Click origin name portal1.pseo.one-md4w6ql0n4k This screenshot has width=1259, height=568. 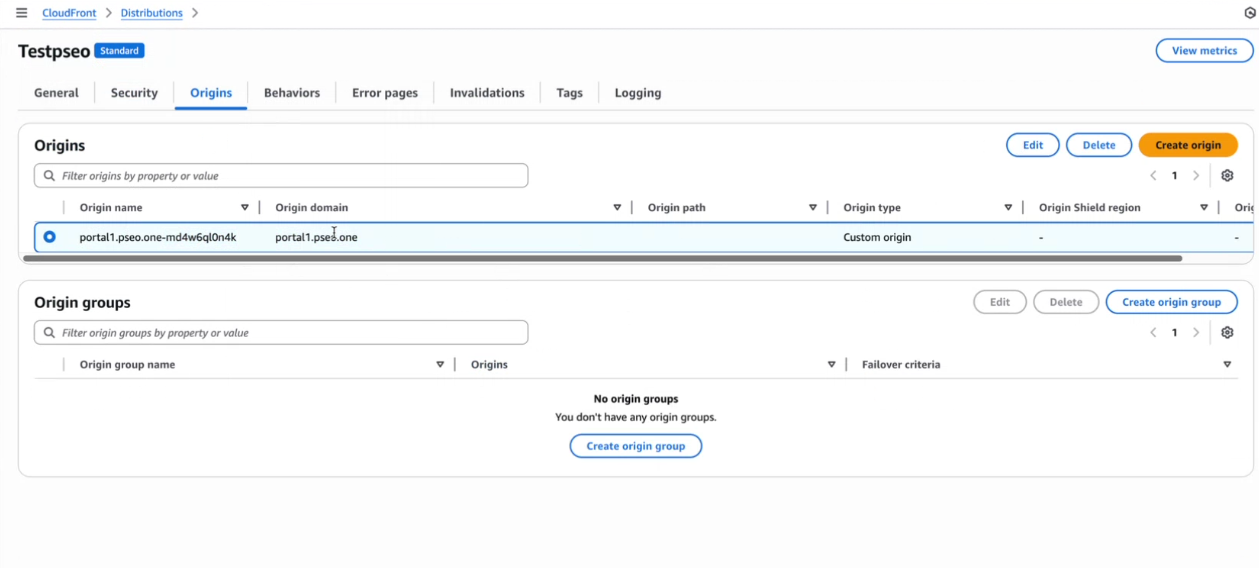click(x=158, y=238)
